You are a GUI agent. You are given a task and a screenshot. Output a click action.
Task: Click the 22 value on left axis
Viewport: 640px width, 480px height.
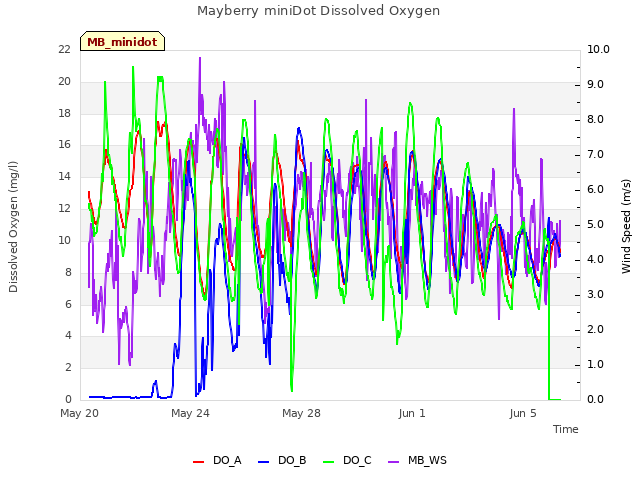click(64, 49)
